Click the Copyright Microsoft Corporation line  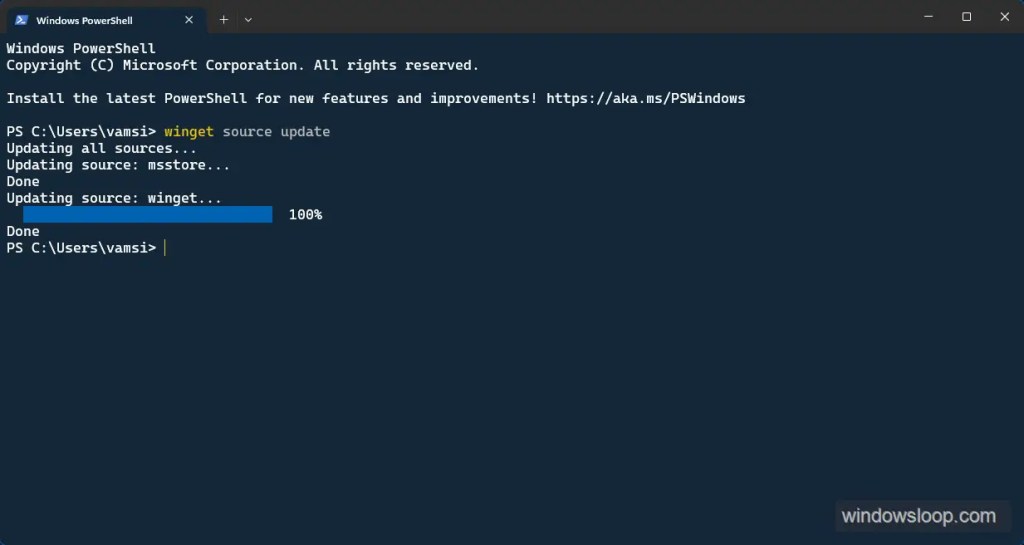(242, 65)
